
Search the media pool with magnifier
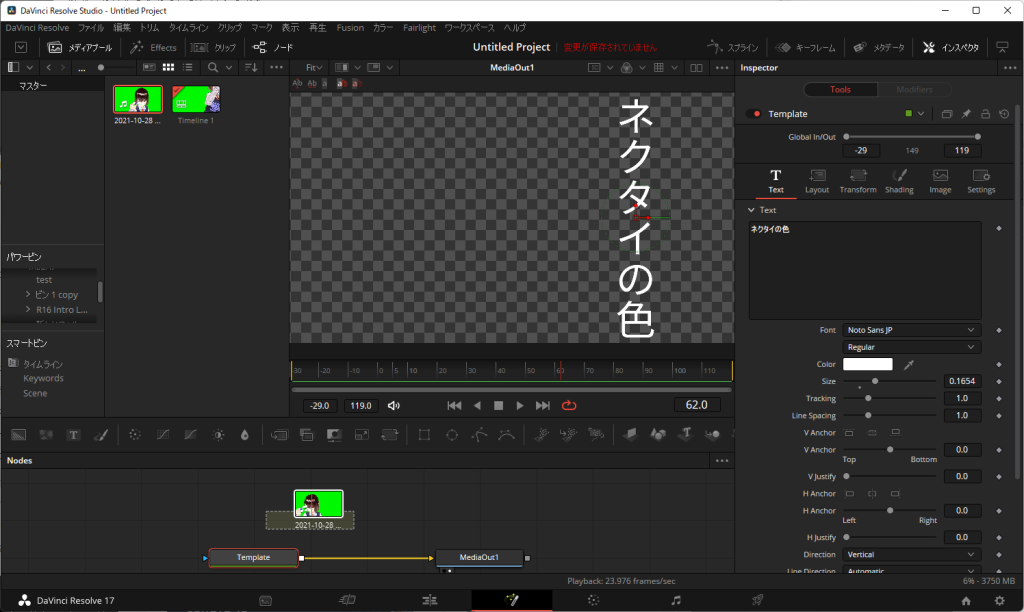pos(213,67)
